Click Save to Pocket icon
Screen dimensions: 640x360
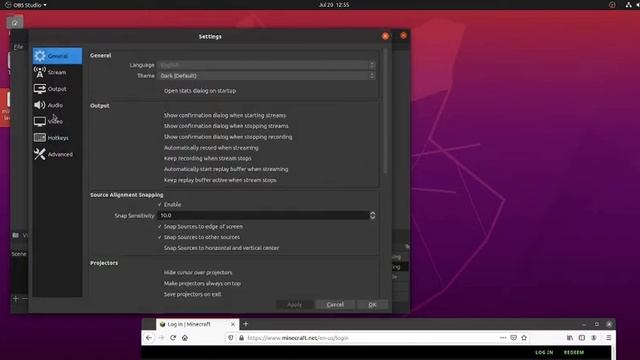pos(514,338)
